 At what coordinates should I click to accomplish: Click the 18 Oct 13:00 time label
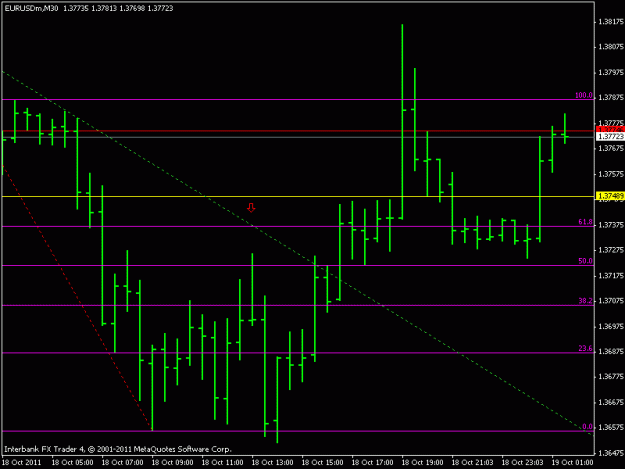tap(273, 463)
